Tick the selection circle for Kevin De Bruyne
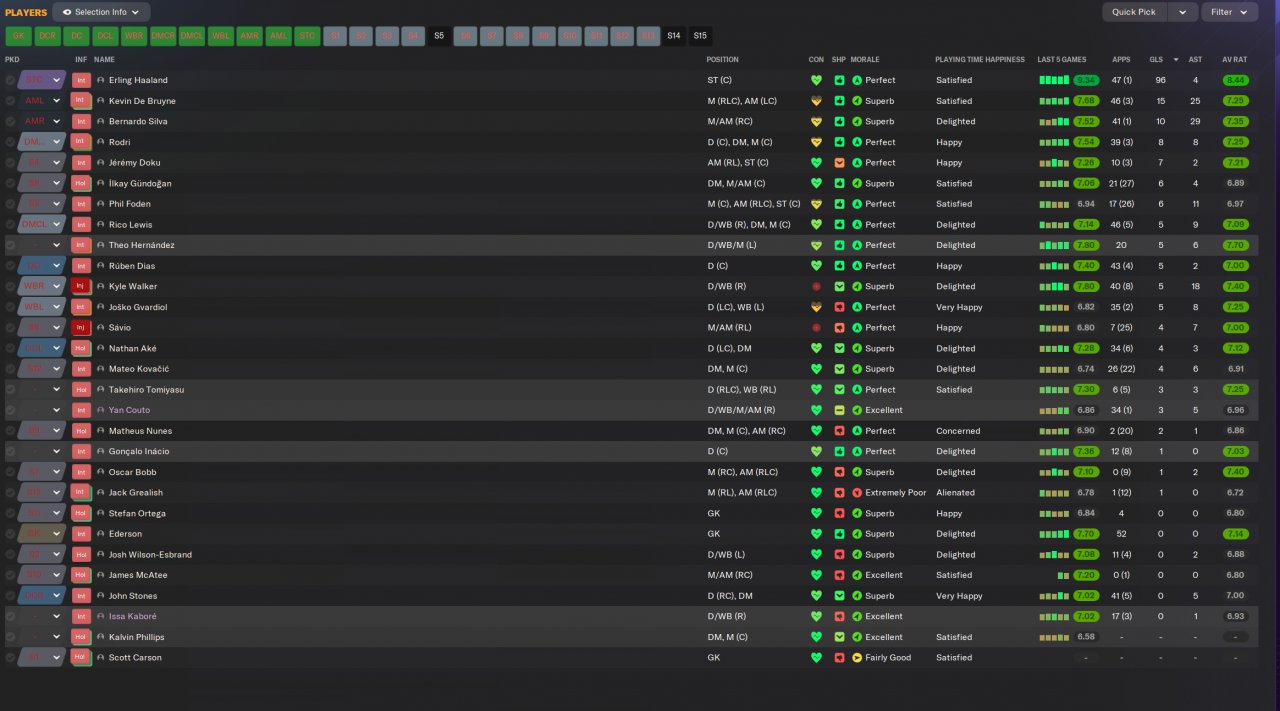This screenshot has width=1280, height=711. click(x=10, y=101)
